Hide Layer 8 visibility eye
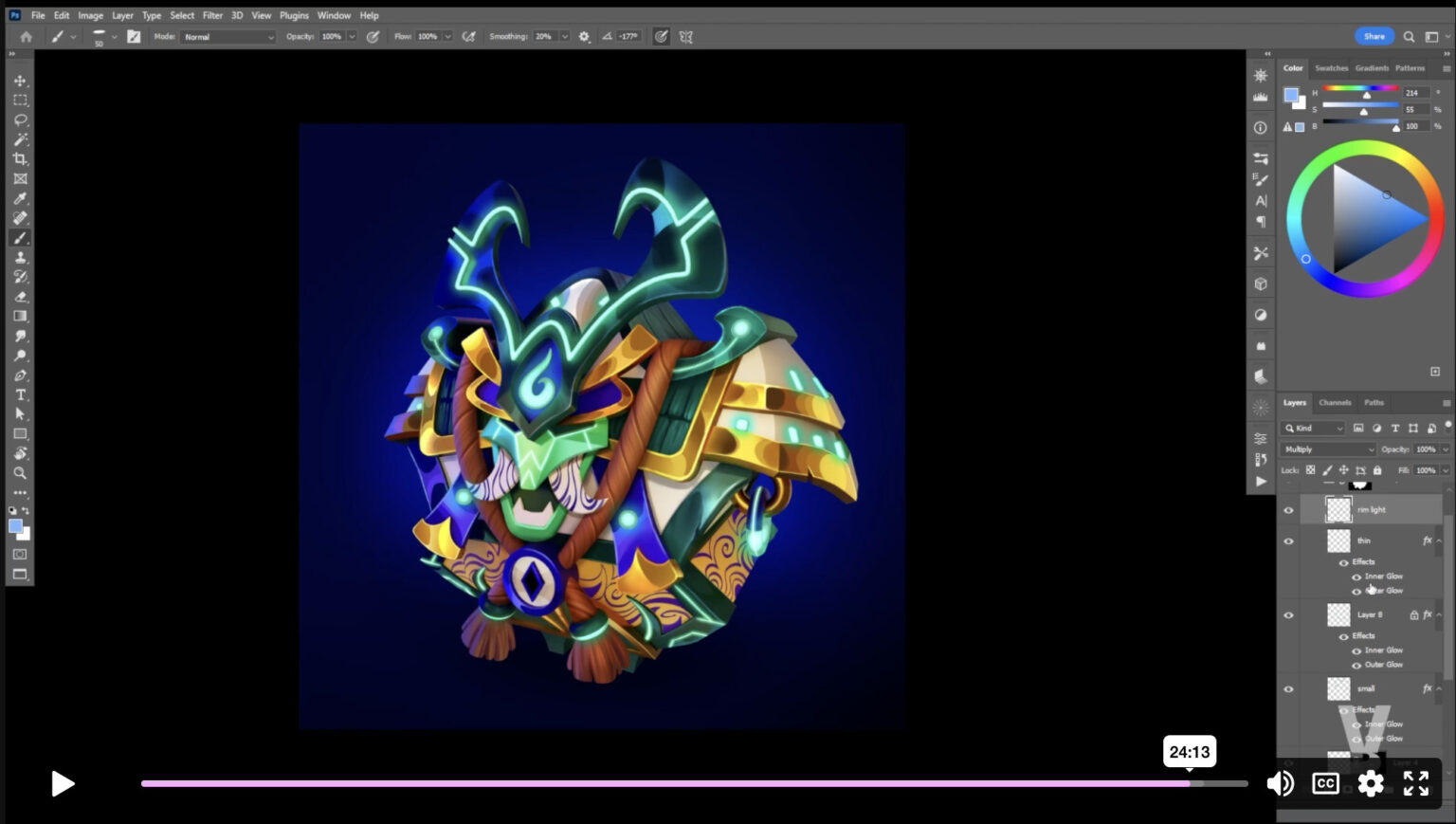Image resolution: width=1456 pixels, height=824 pixels. (x=1288, y=615)
